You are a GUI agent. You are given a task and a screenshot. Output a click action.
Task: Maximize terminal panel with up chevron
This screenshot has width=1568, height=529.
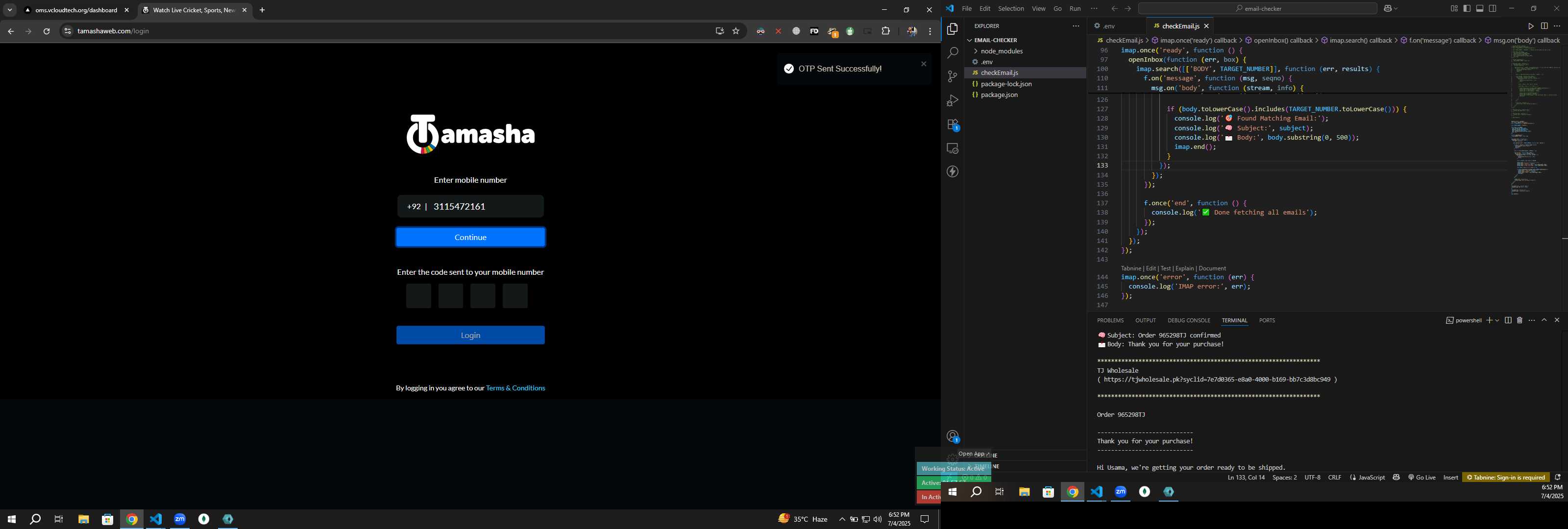click(x=1544, y=320)
